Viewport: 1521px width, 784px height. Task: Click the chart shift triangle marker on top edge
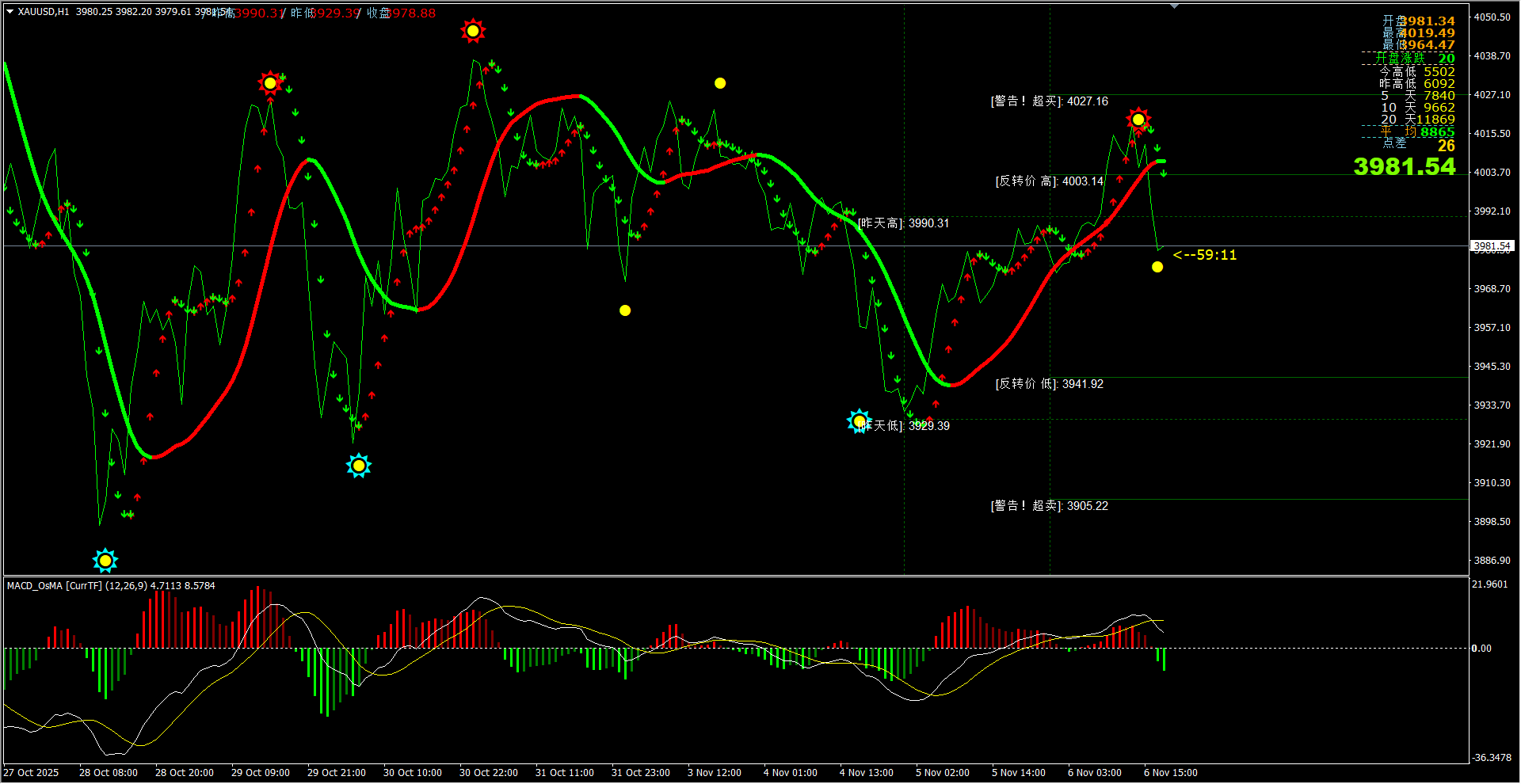[x=1174, y=6]
